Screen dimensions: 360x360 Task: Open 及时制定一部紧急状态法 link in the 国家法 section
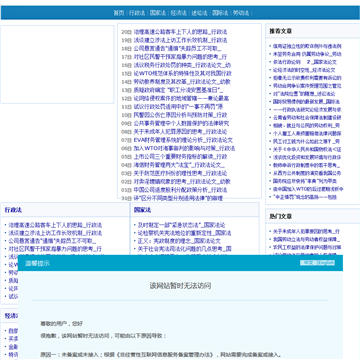182,225
